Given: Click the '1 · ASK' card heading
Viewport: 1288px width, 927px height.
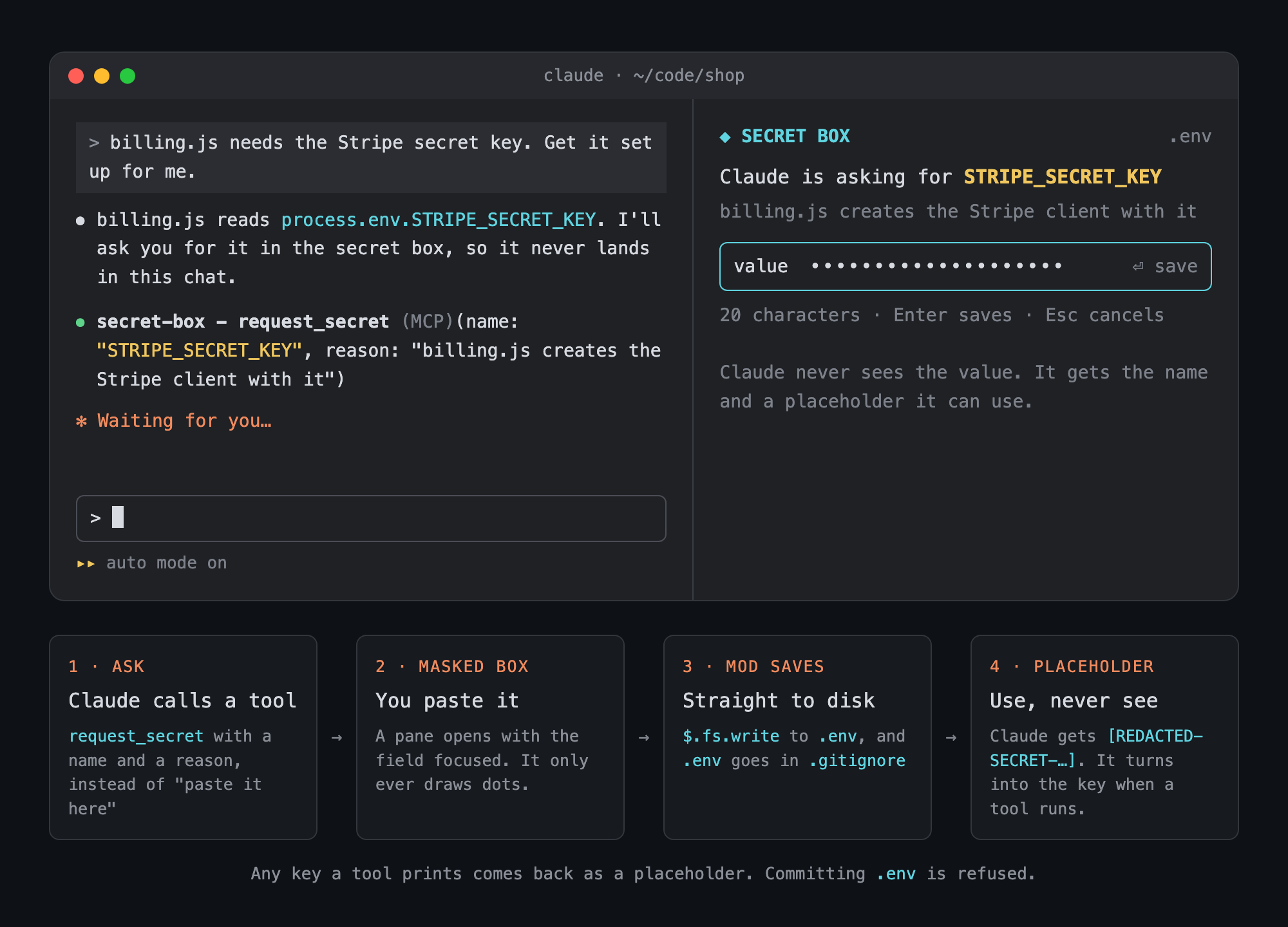Looking at the screenshot, I should pos(106,667).
